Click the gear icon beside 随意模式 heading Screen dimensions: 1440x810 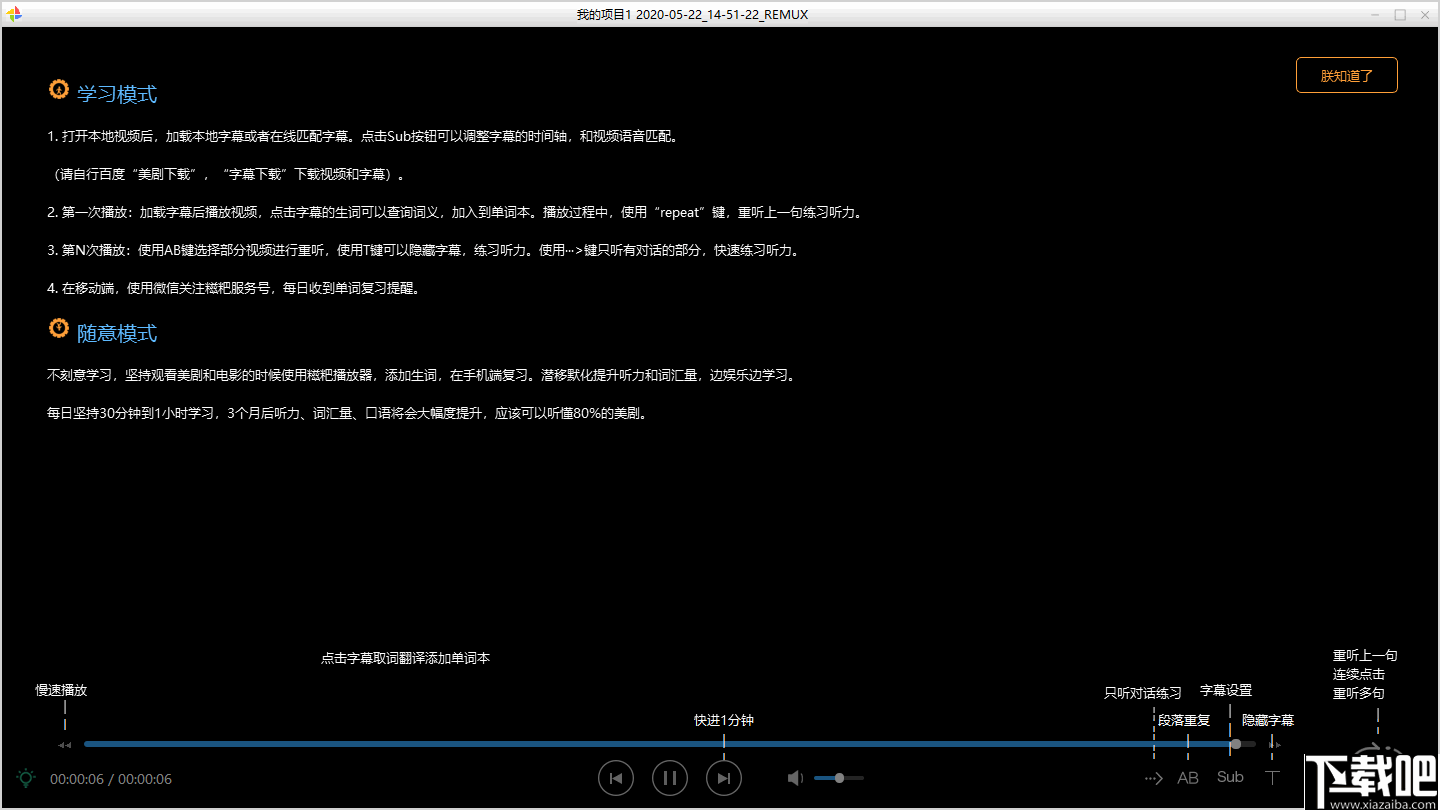[58, 328]
